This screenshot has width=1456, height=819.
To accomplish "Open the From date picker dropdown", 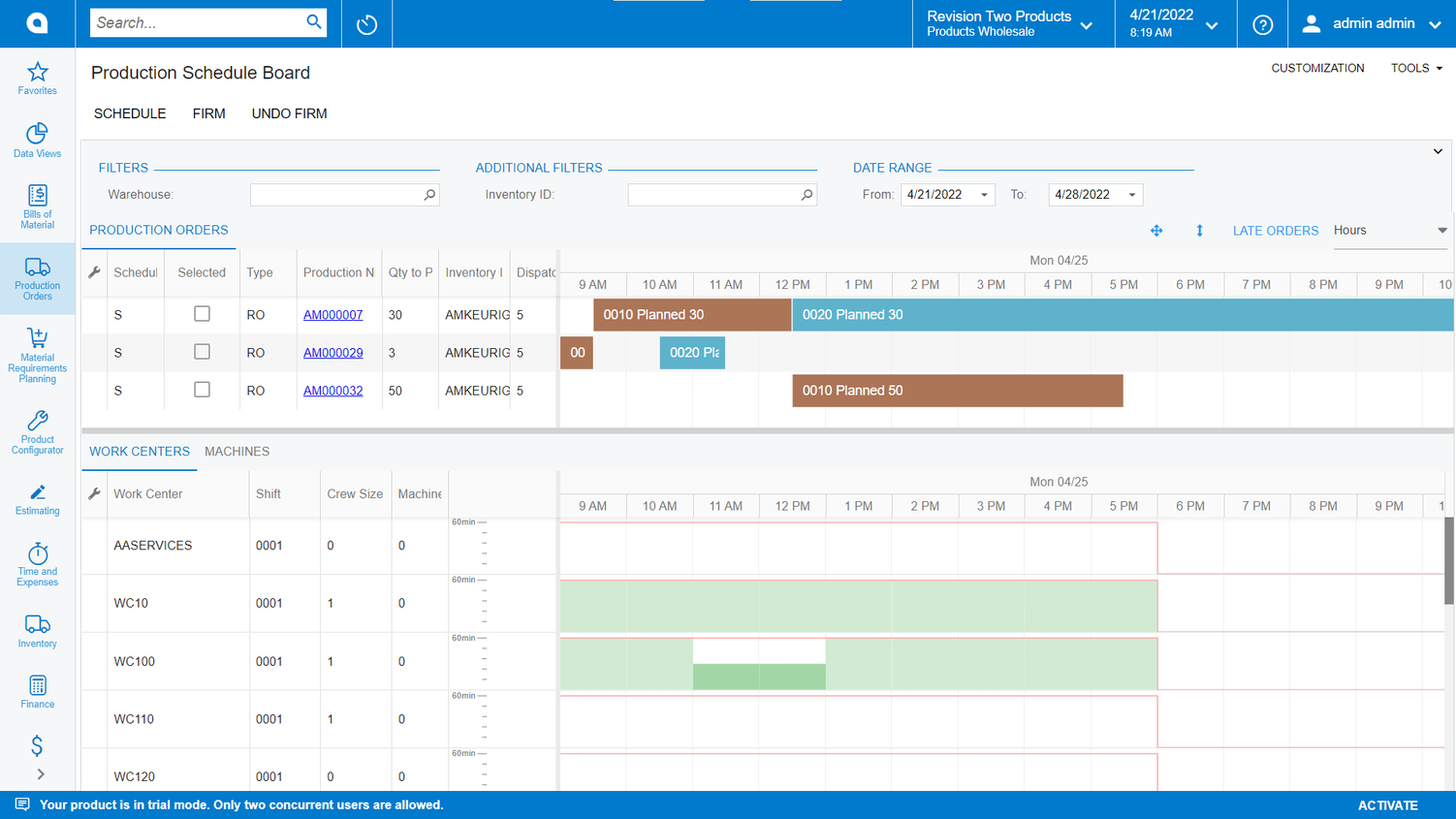I will point(984,195).
